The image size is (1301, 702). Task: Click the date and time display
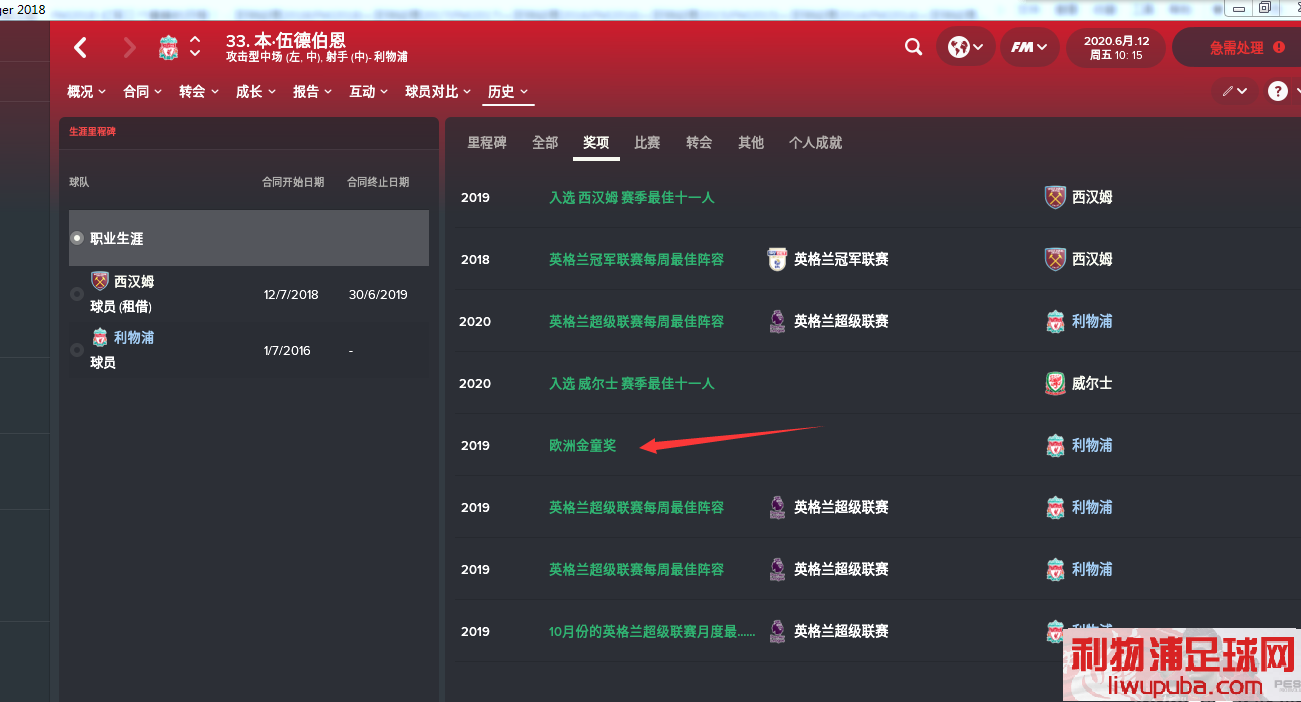[1116, 47]
